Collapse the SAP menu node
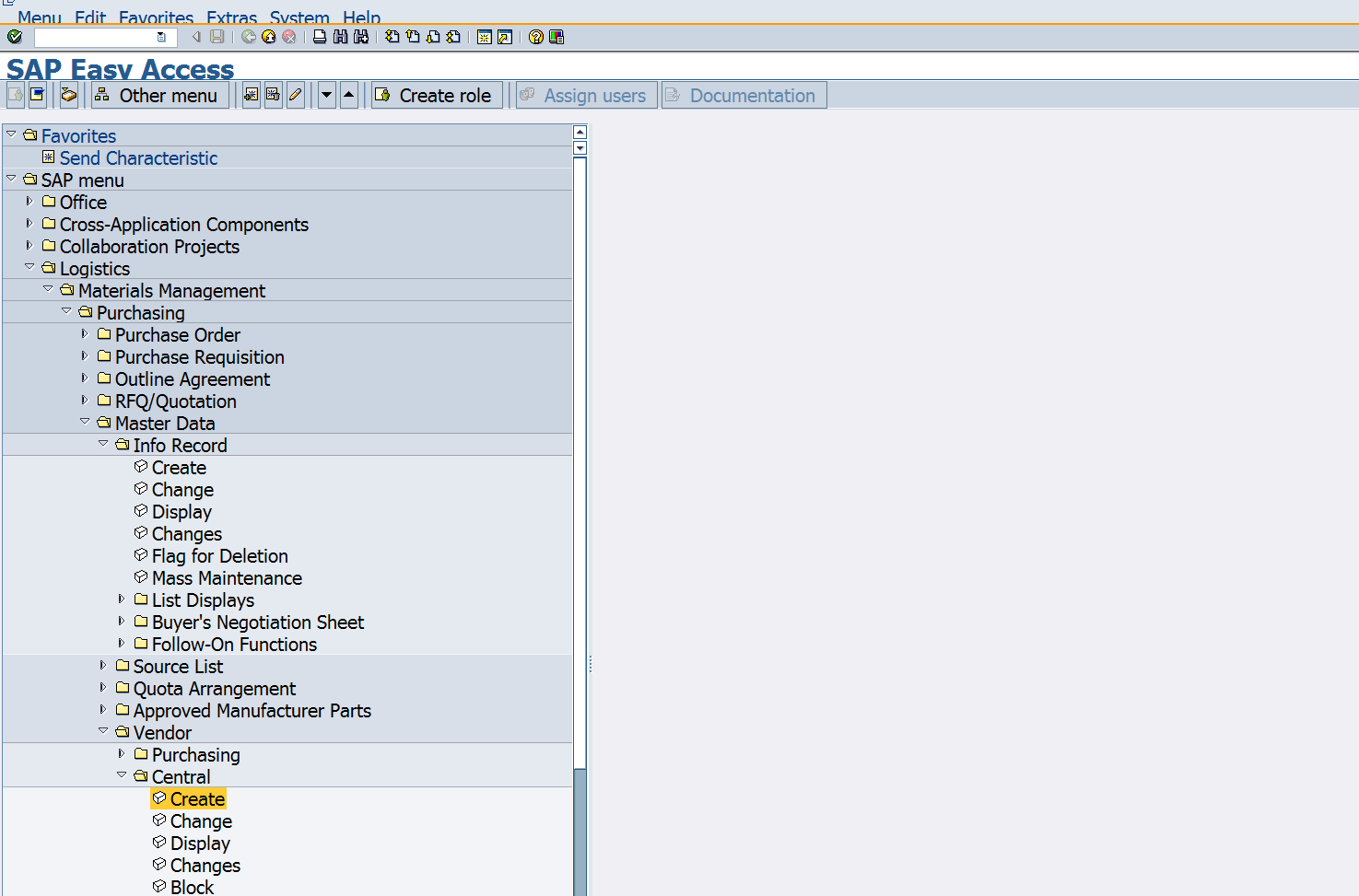Viewport: 1359px width, 896px height. pos(11,179)
